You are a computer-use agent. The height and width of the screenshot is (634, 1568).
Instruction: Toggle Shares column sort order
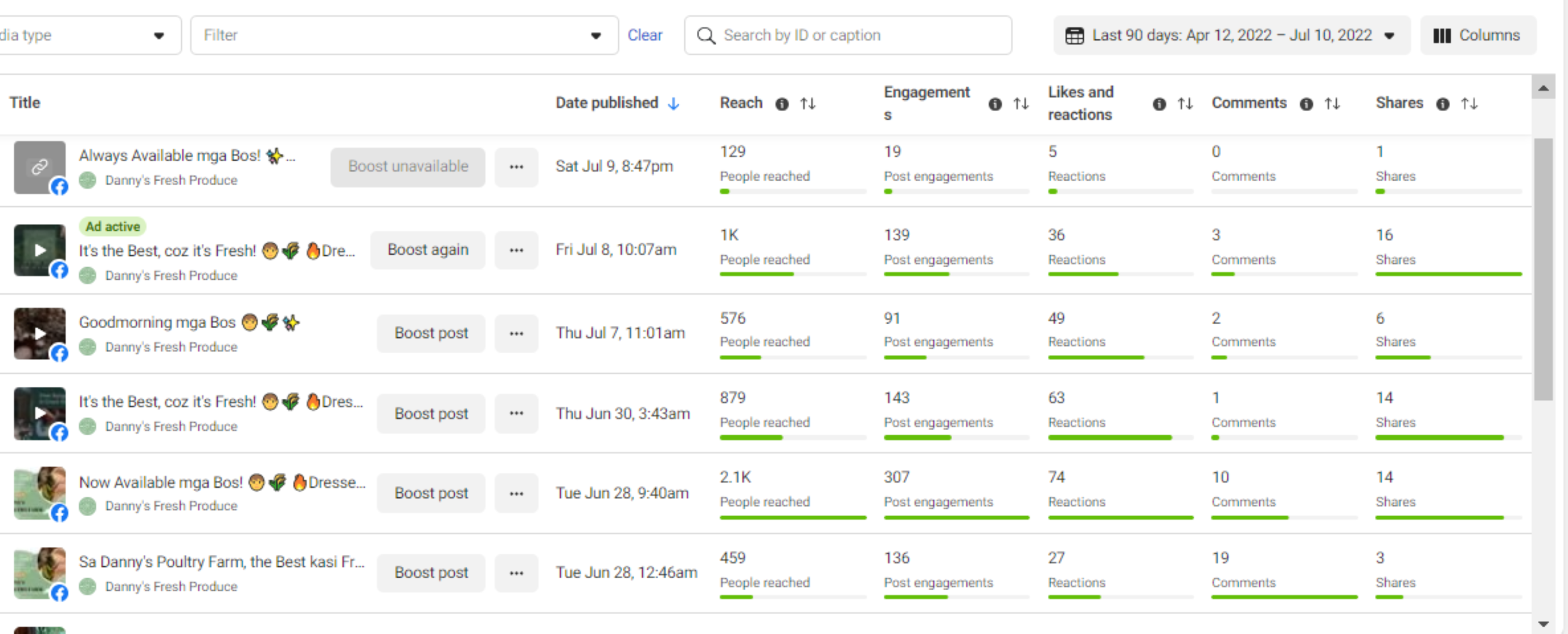1469,103
